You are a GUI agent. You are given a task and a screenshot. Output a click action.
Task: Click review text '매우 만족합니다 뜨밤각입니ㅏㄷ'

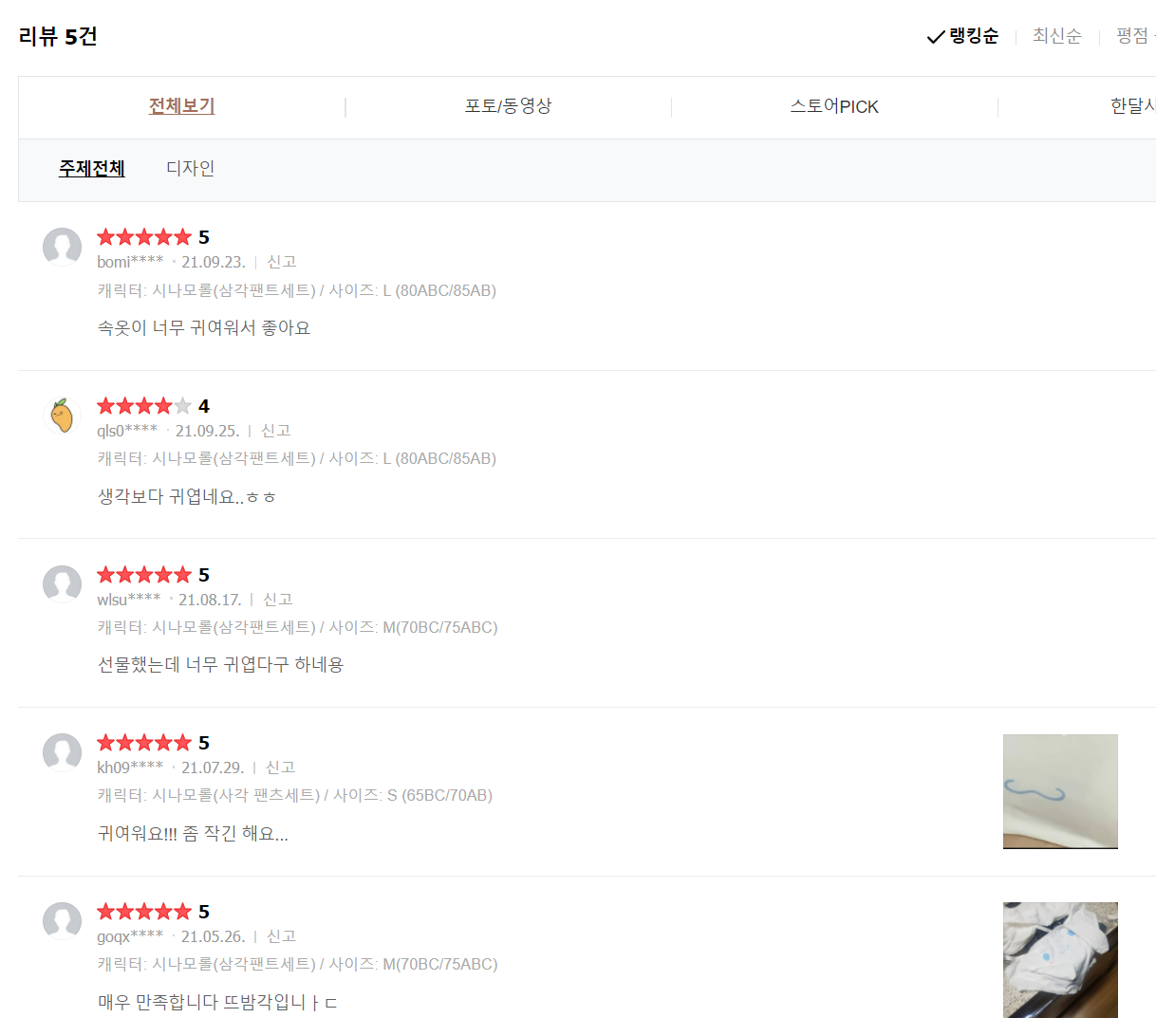click(x=217, y=1003)
